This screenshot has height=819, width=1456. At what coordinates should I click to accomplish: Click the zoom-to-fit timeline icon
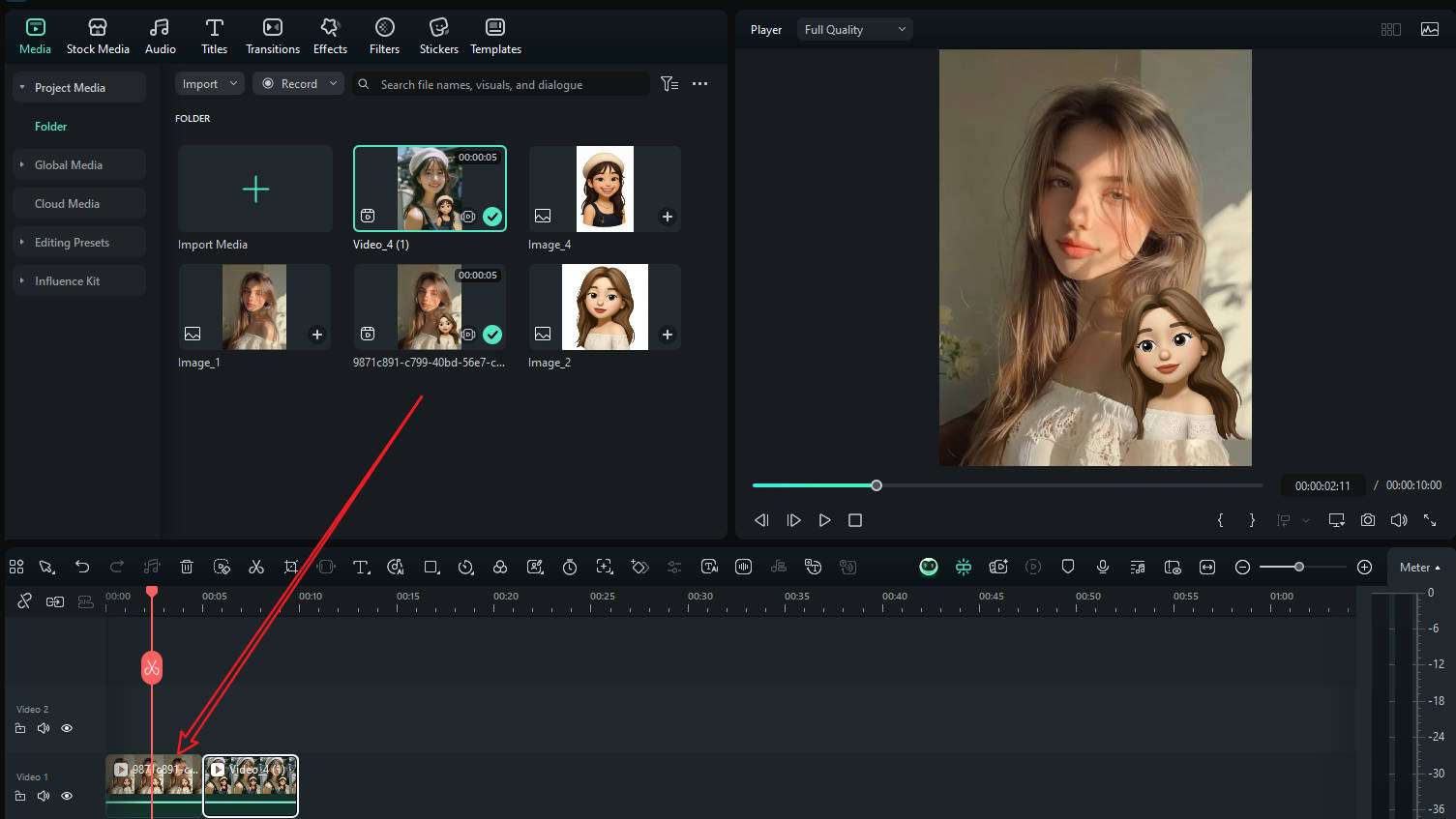click(x=1207, y=567)
